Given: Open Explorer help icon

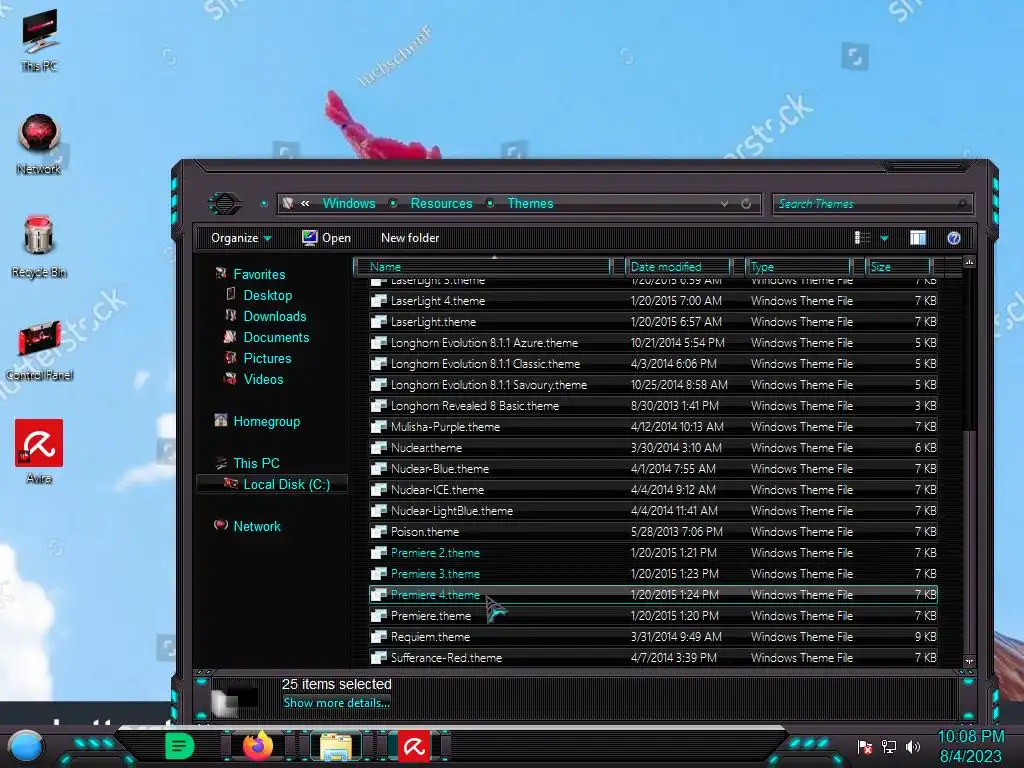Looking at the screenshot, I should coord(953,238).
